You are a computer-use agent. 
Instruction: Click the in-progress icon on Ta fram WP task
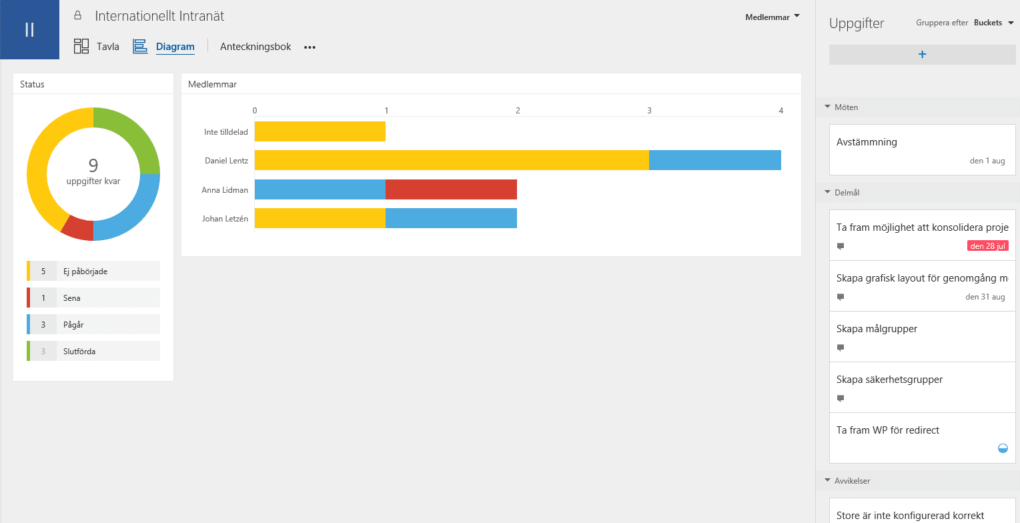(1002, 448)
